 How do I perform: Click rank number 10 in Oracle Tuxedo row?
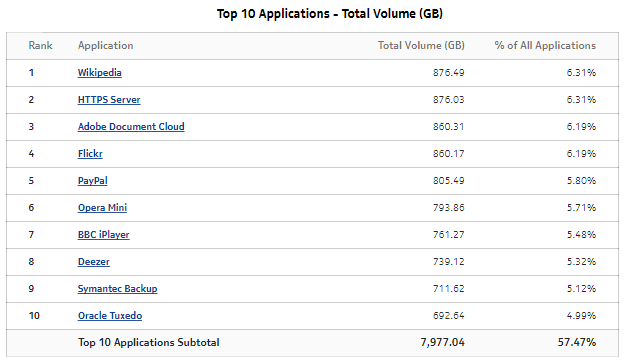tap(34, 316)
